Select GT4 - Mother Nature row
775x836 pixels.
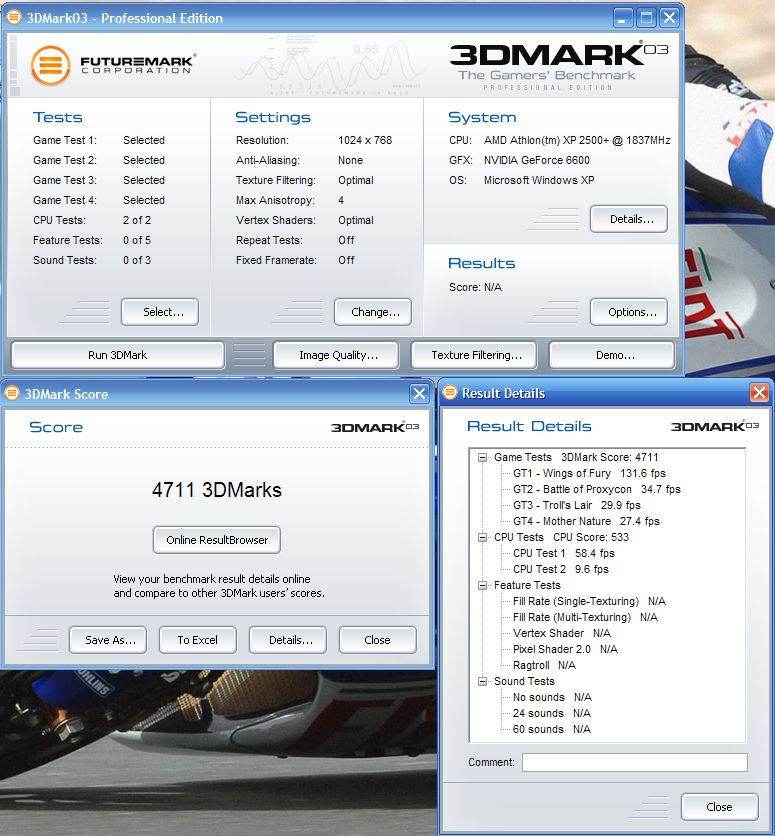(586, 521)
